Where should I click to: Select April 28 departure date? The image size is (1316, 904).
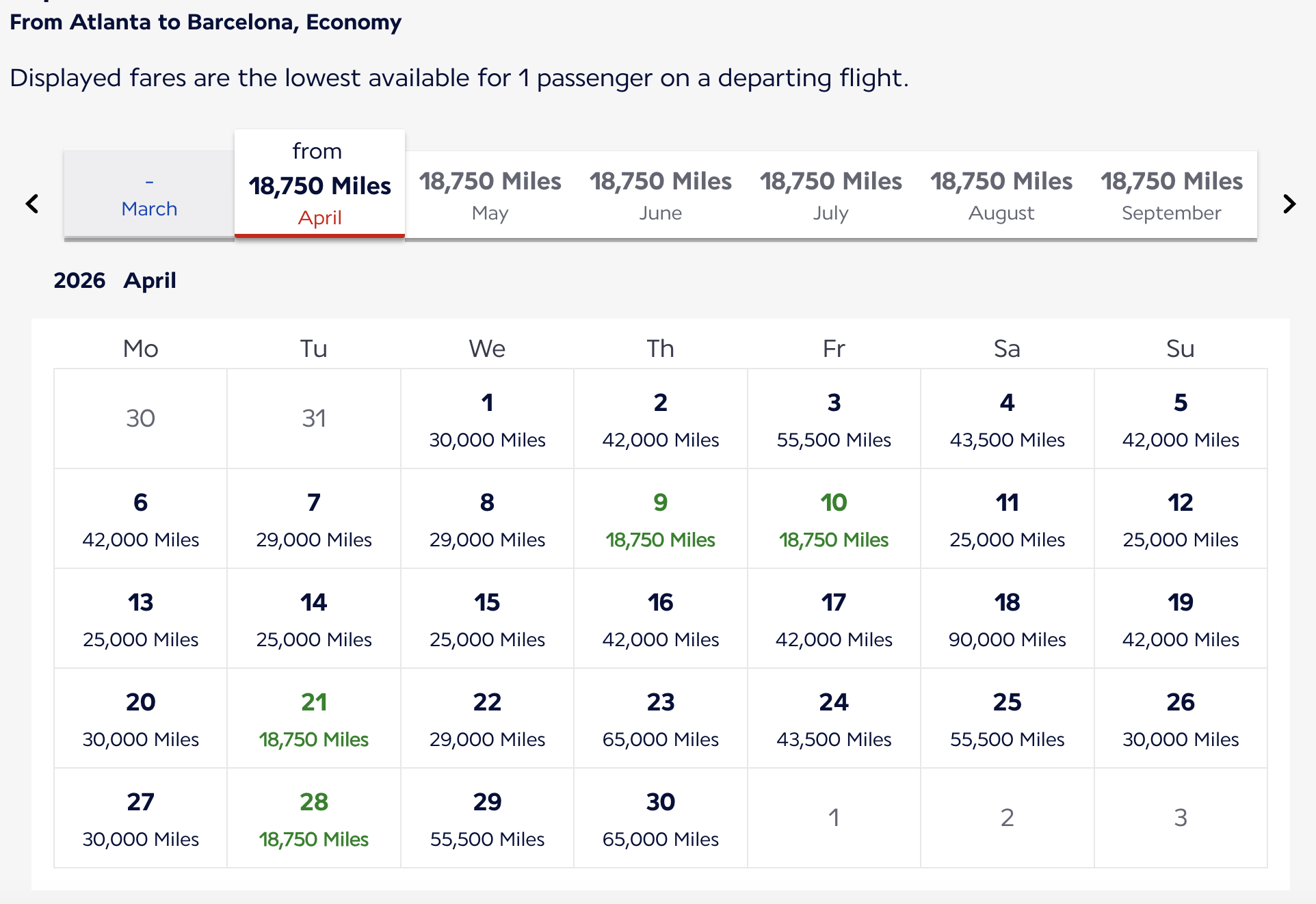[x=314, y=819]
